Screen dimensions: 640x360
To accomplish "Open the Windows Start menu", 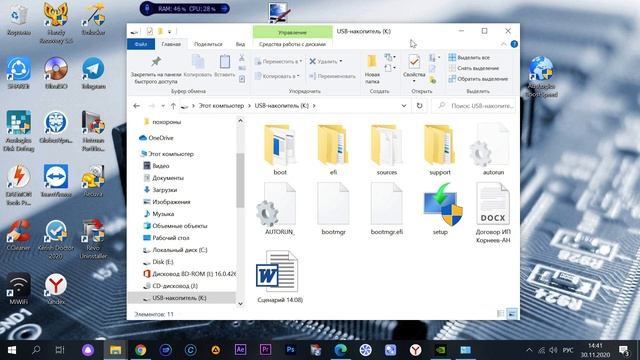I will pyautogui.click(x=11, y=350).
